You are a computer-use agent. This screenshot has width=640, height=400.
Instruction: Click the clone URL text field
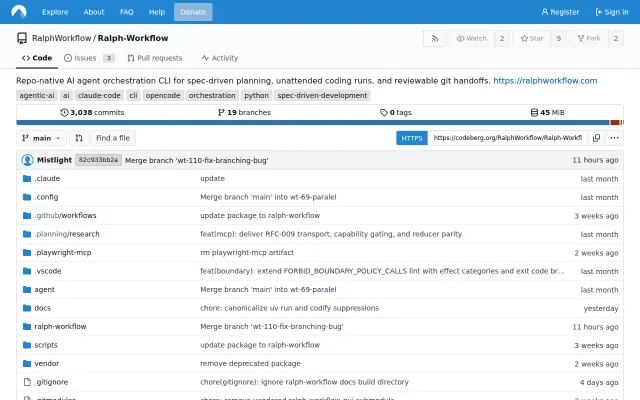pos(508,138)
